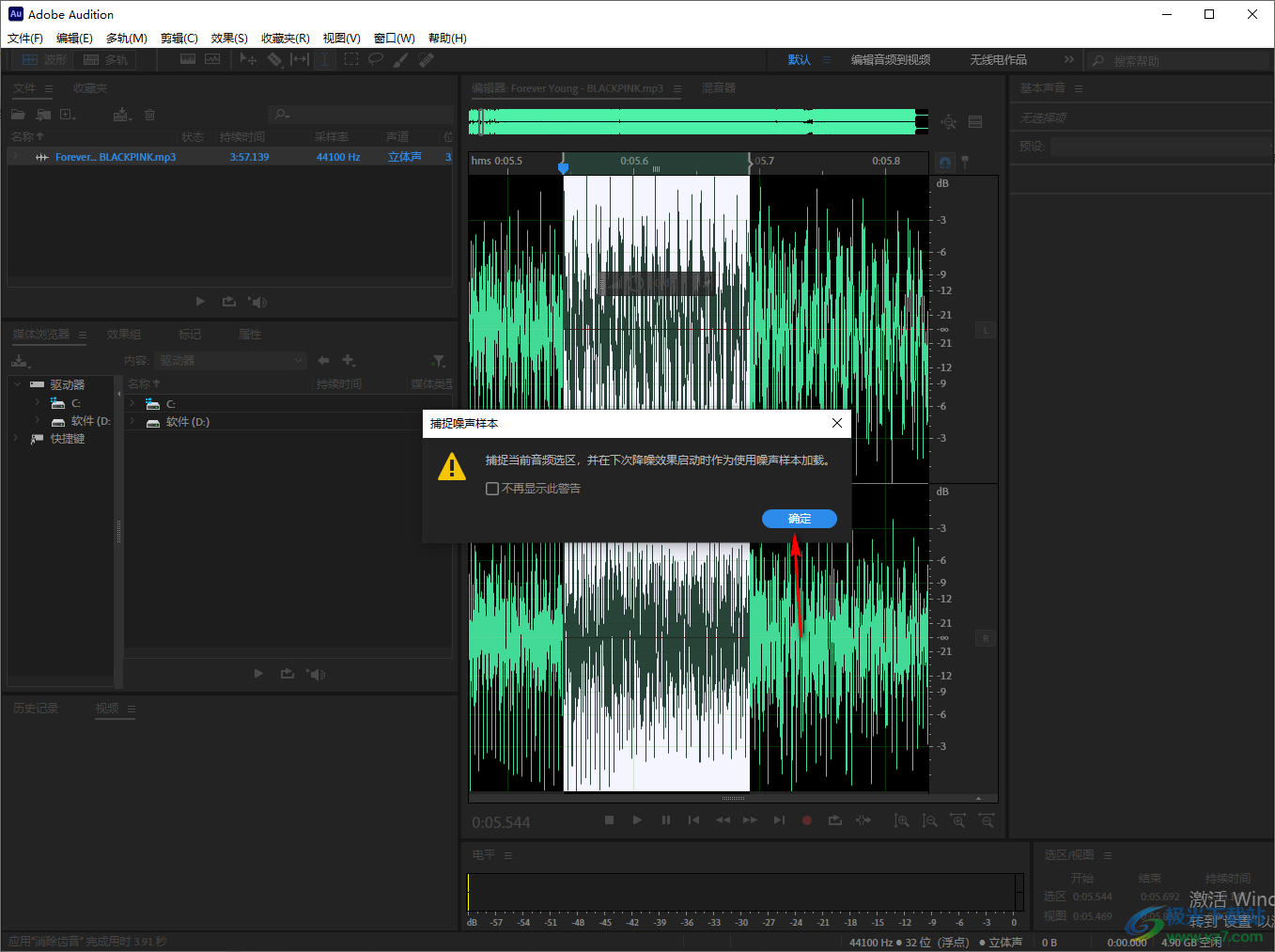The image size is (1275, 952).
Task: Expand 软件 (D:) in the list
Action: click(132, 422)
